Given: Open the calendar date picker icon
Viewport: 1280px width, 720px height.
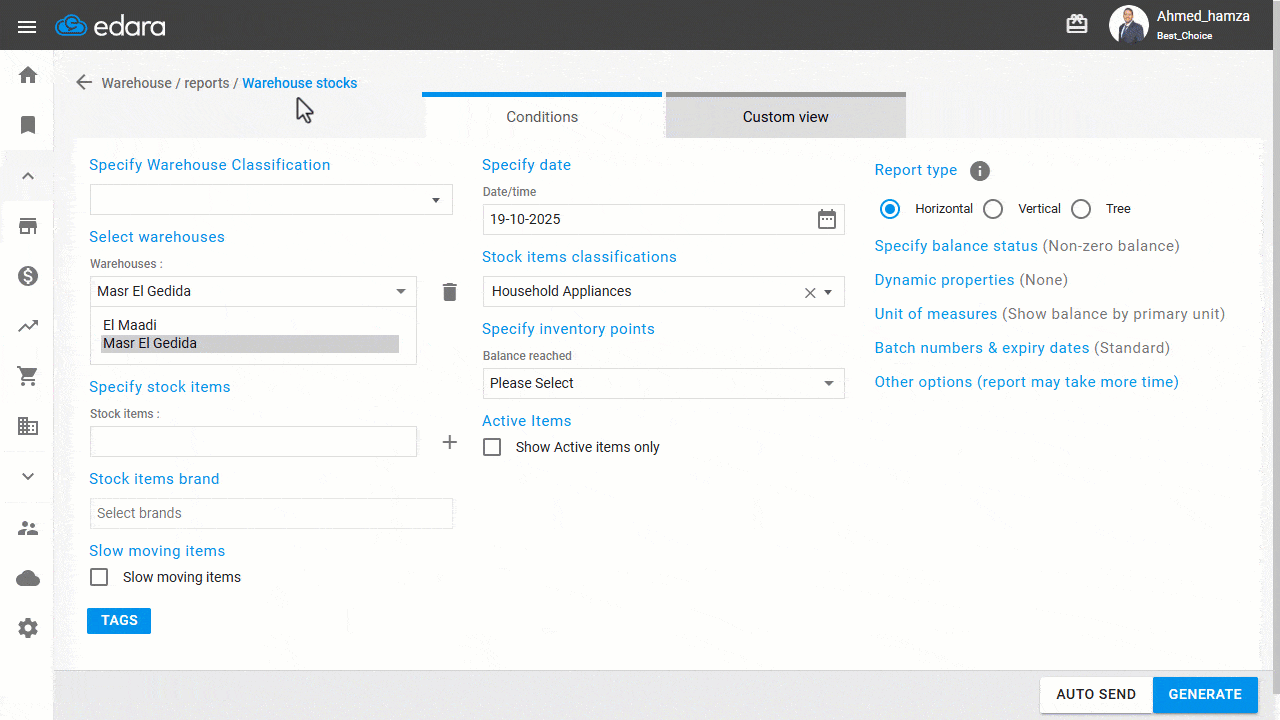Looking at the screenshot, I should tap(826, 220).
